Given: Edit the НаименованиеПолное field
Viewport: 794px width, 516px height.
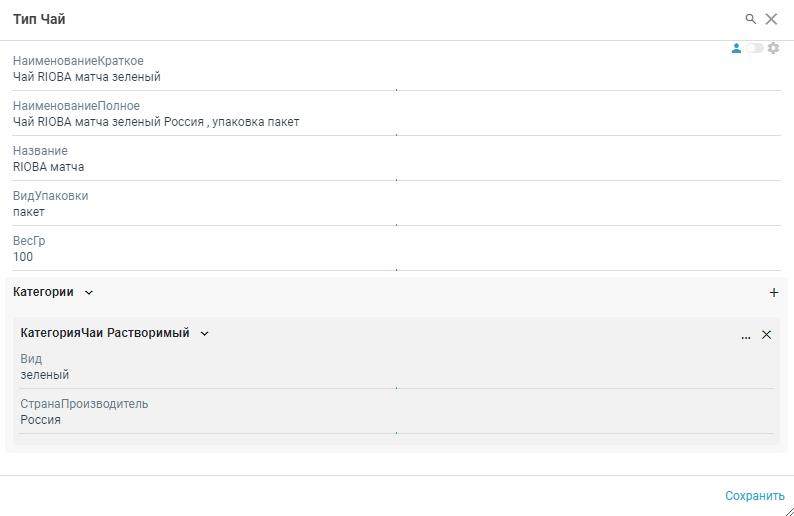Looking at the screenshot, I should [200, 122].
